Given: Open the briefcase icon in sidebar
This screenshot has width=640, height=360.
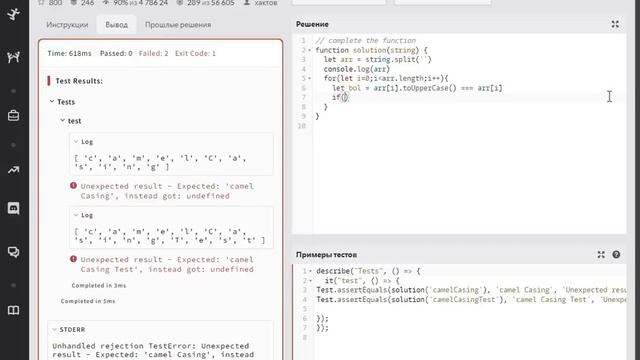Looking at the screenshot, I should coord(13,116).
